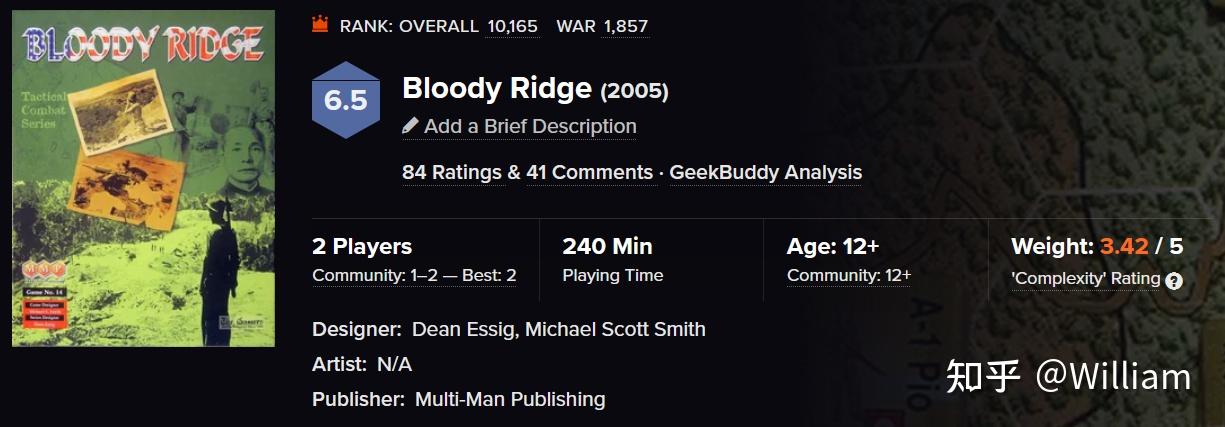Open the Bloody Ridge game title
The image size is (1225, 427).
(x=496, y=89)
